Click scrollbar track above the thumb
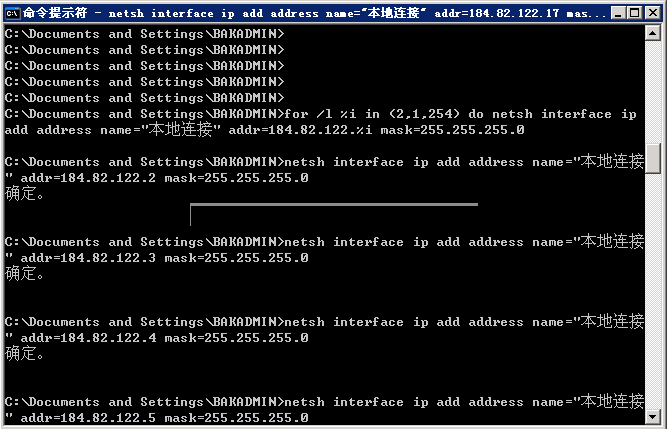The width and height of the screenshot is (667, 429). [653, 91]
